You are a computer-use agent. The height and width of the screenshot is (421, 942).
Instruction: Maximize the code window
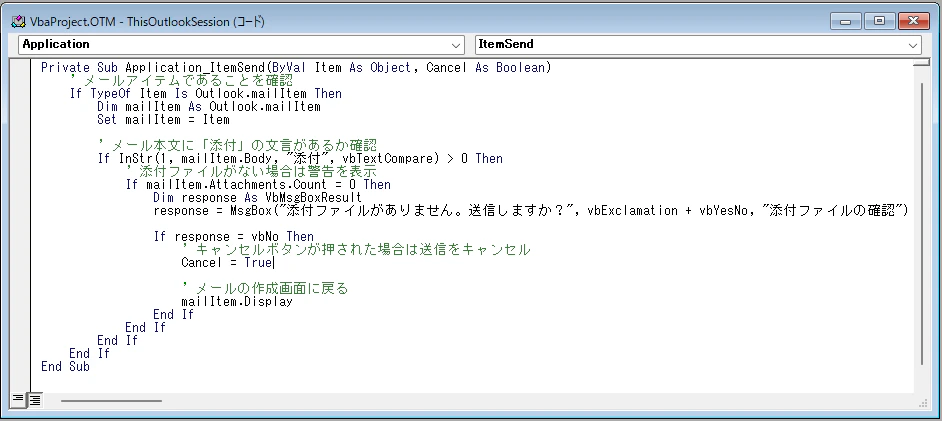[880, 21]
